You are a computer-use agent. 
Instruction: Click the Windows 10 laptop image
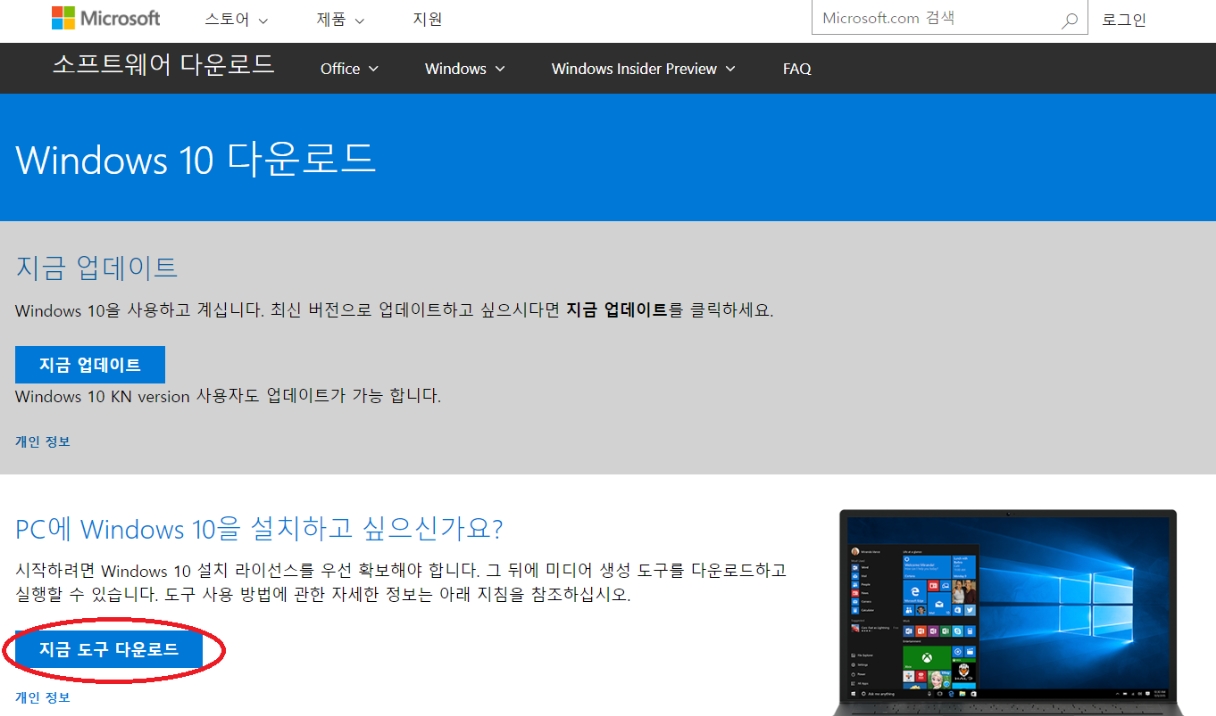pos(1008,612)
